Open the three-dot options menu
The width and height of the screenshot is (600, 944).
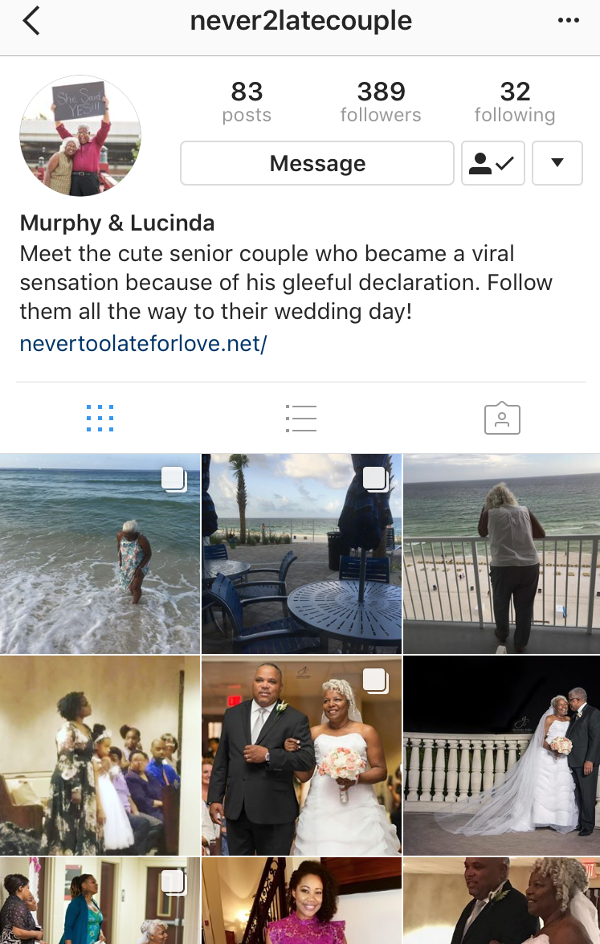568,20
